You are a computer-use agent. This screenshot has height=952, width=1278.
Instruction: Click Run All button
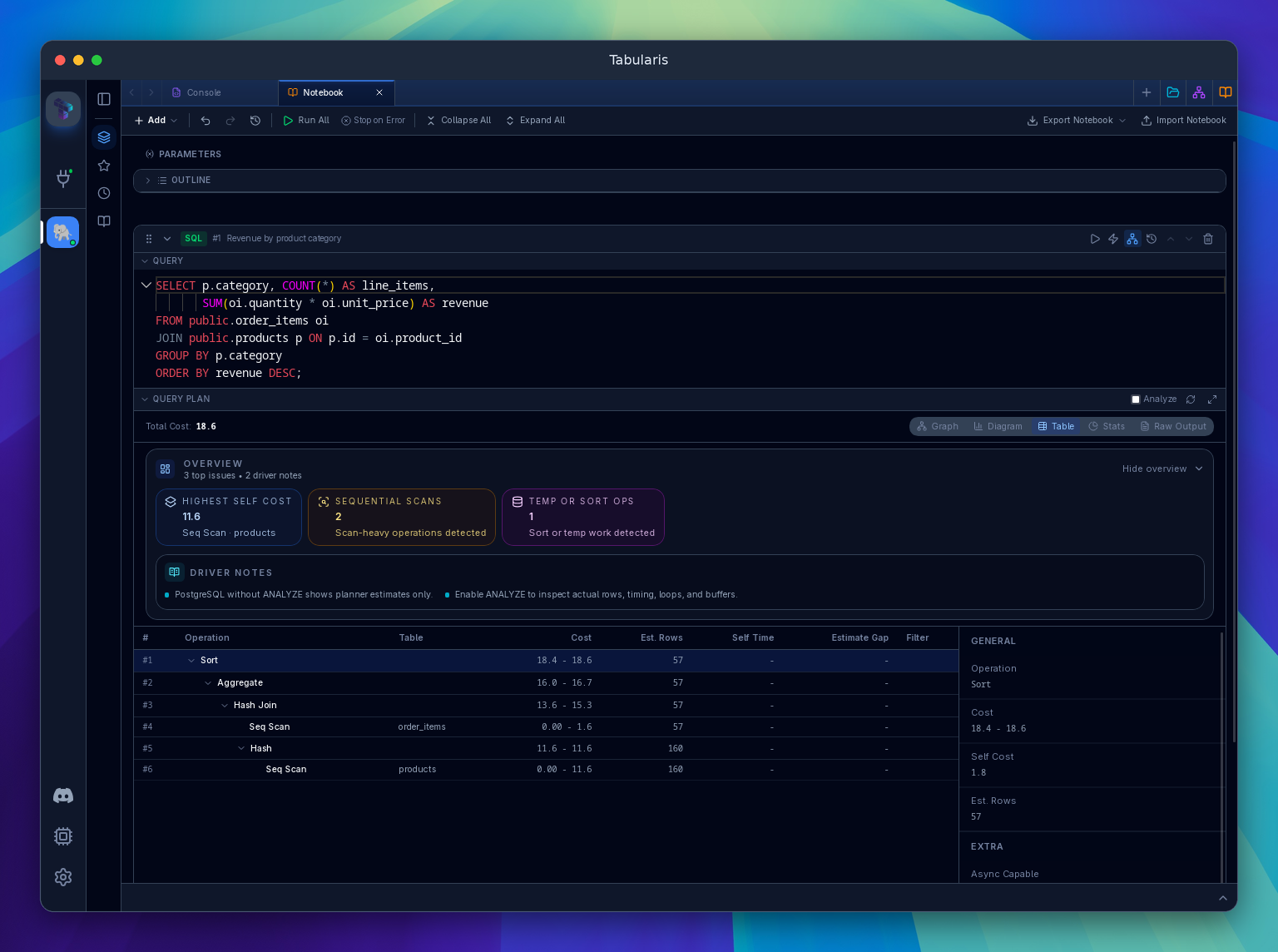(306, 121)
